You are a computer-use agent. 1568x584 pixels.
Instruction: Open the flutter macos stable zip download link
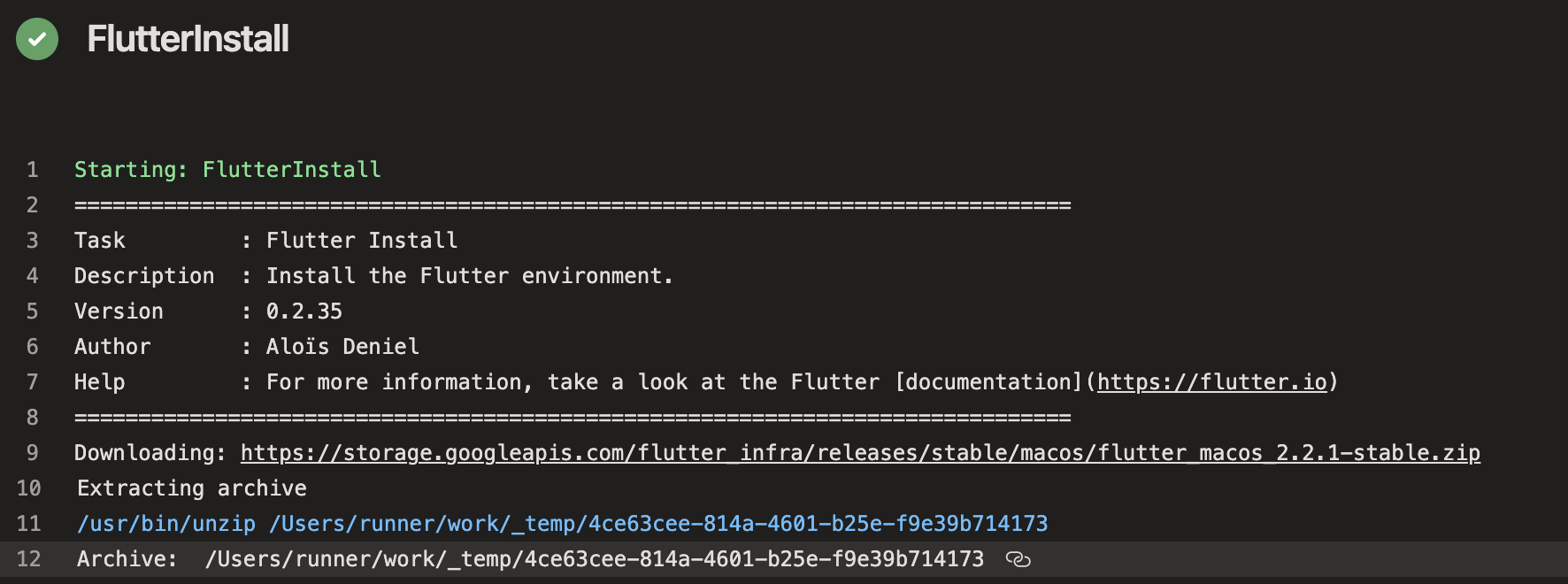pos(859,453)
